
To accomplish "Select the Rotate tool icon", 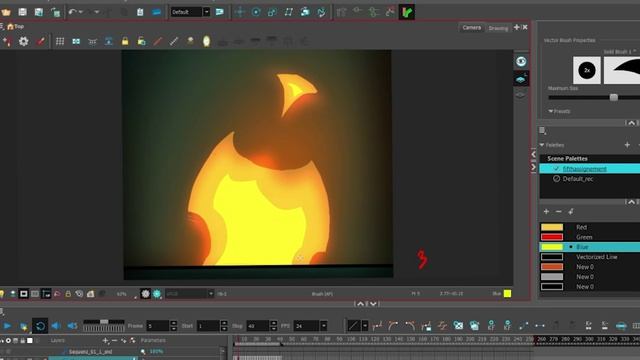I will coord(256,12).
